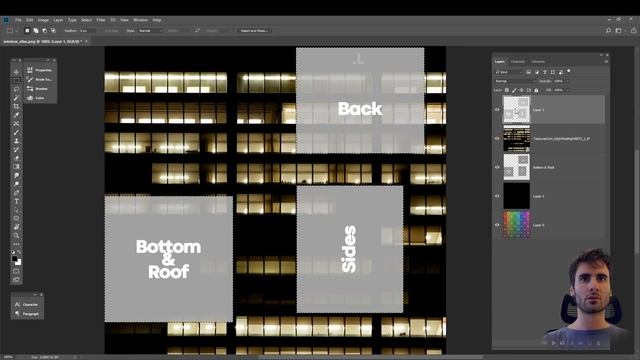Click the Subtract from Selection icon

[x=44, y=31]
